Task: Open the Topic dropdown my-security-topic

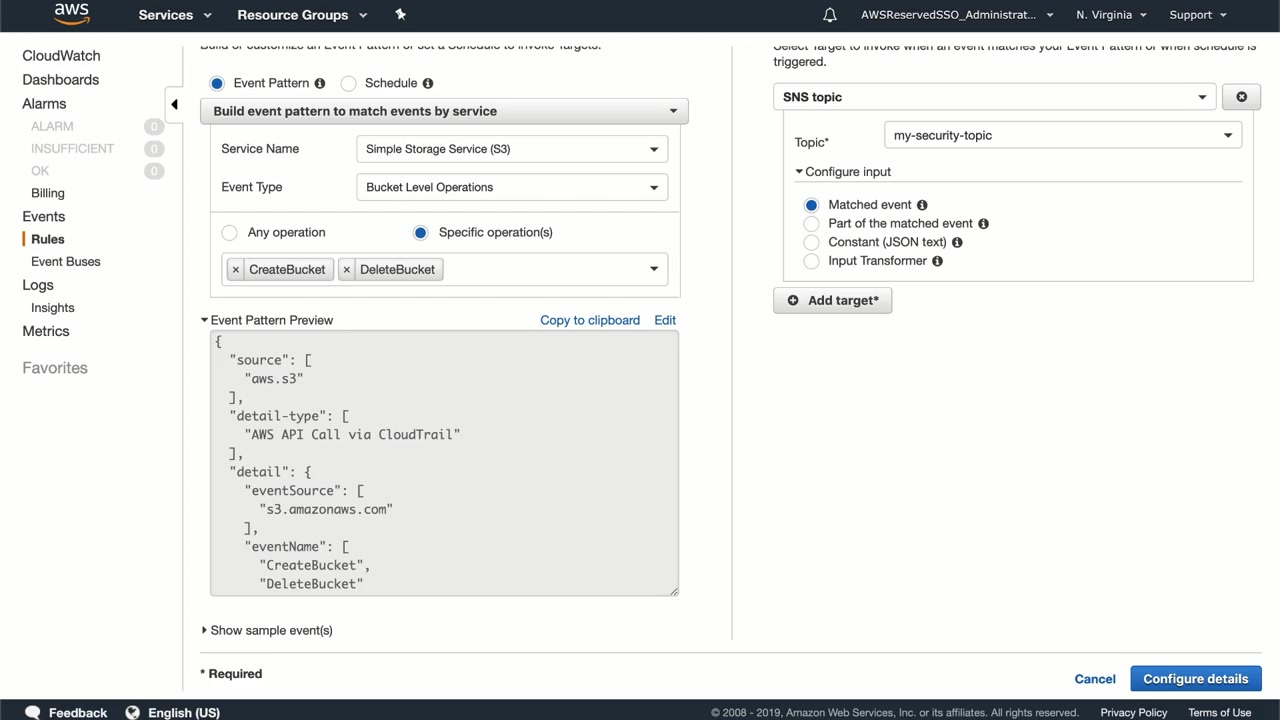Action: tap(1062, 135)
